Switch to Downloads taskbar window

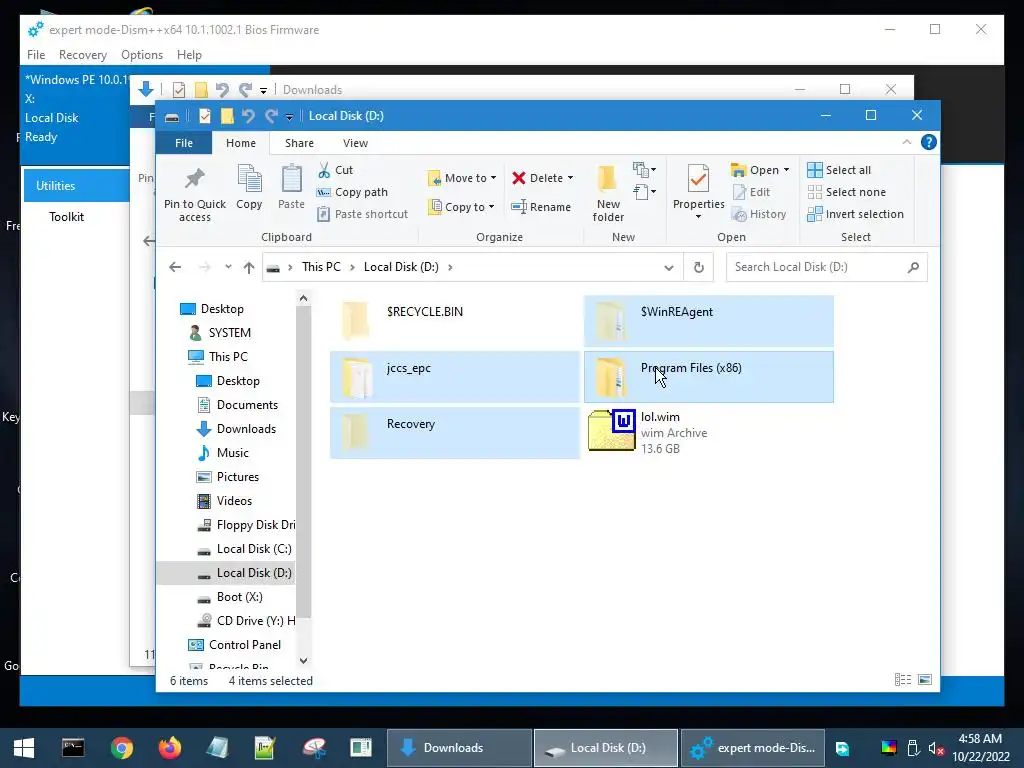tap(459, 748)
